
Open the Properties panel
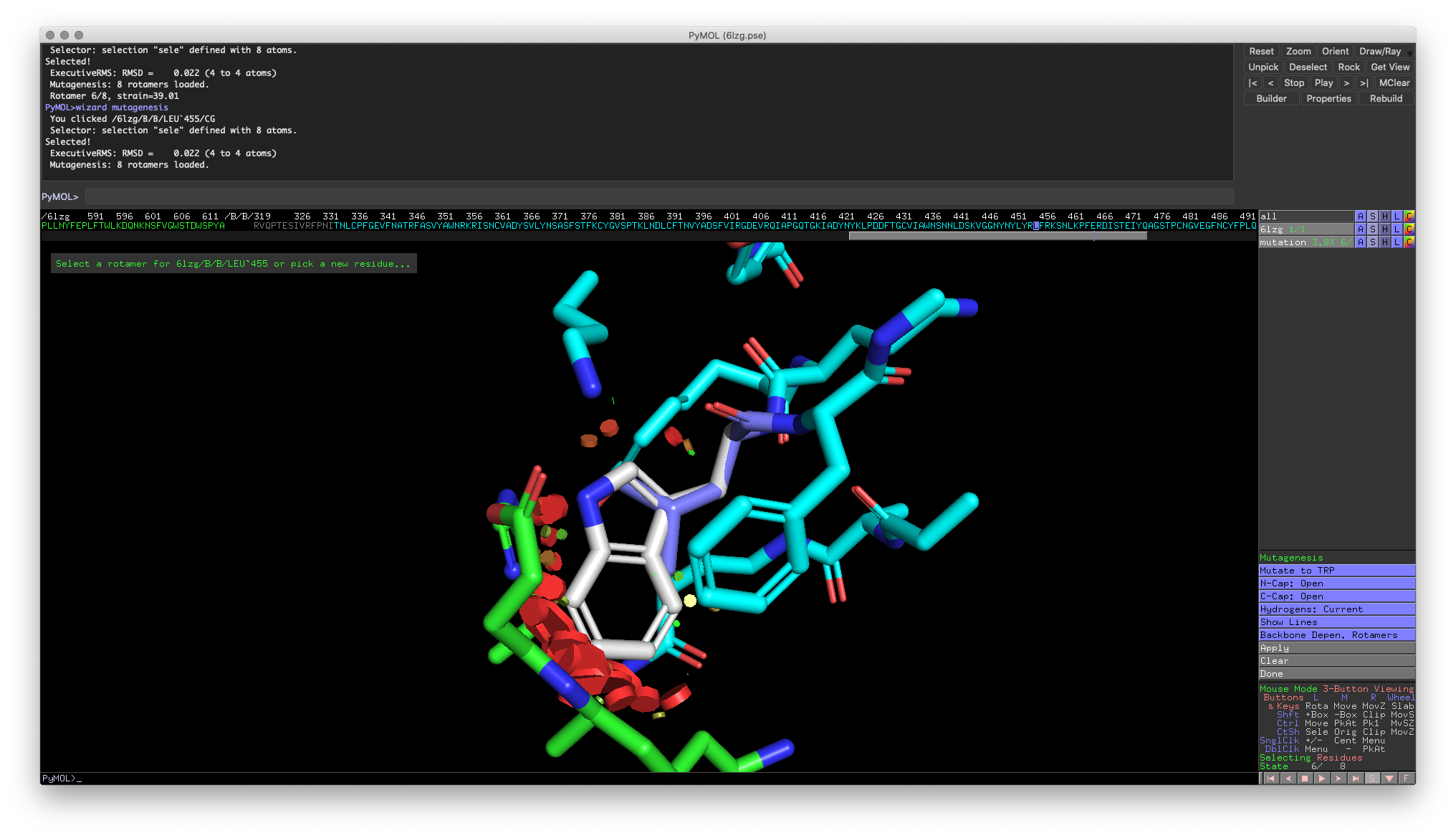pyautogui.click(x=1328, y=99)
